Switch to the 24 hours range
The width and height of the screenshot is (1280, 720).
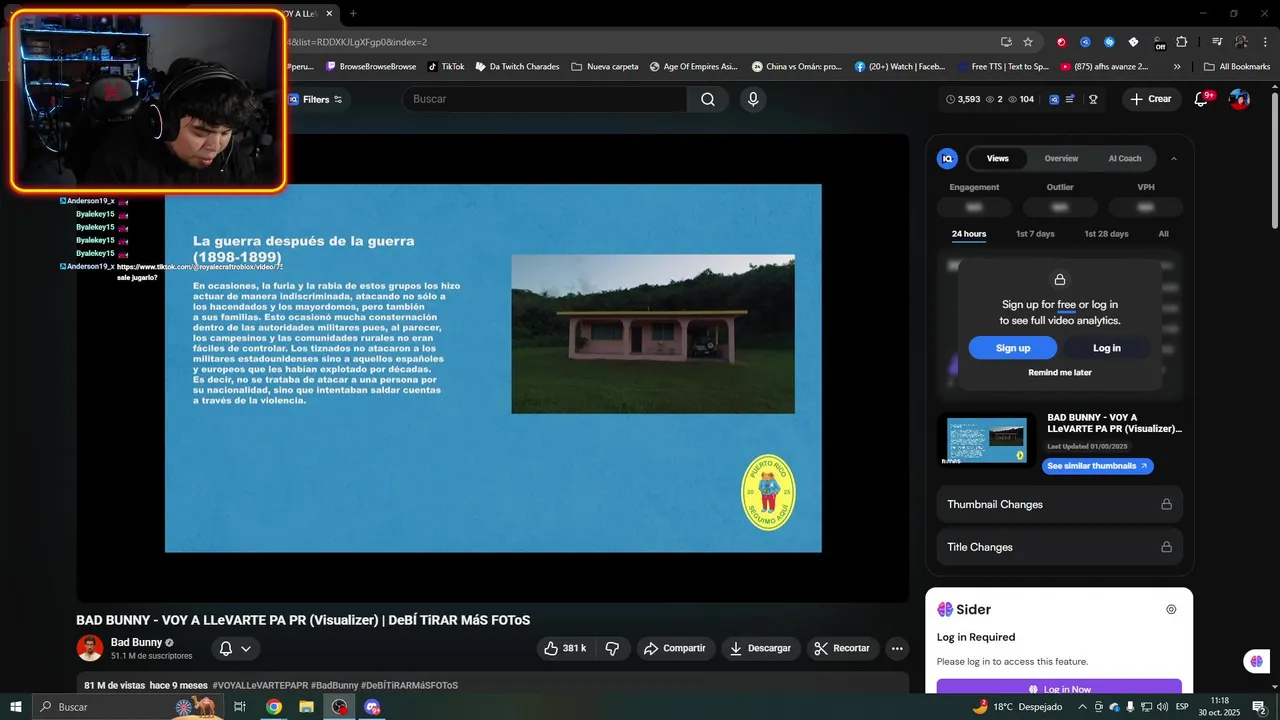(x=969, y=234)
